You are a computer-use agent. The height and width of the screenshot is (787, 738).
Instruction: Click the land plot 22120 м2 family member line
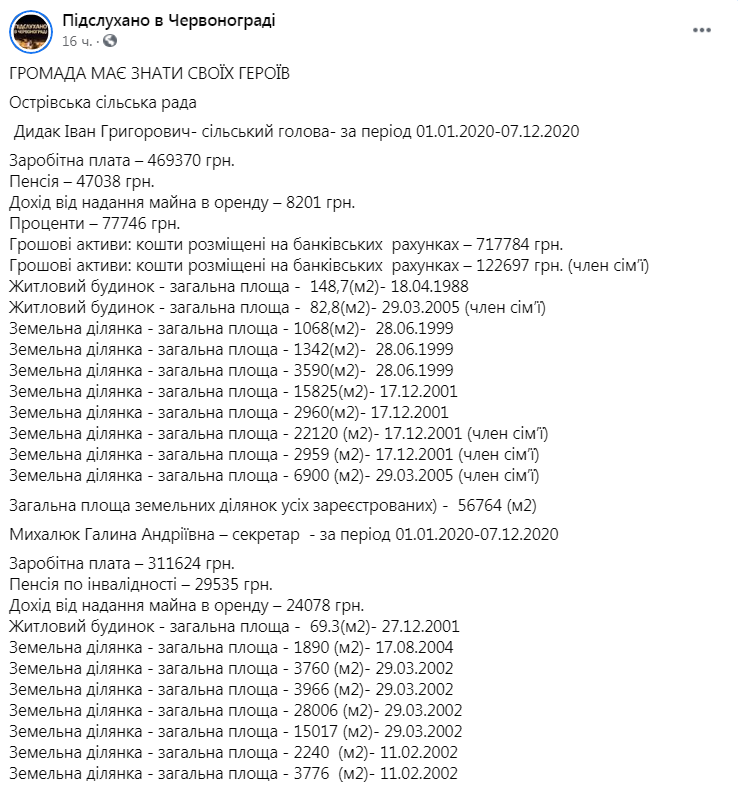(x=279, y=434)
